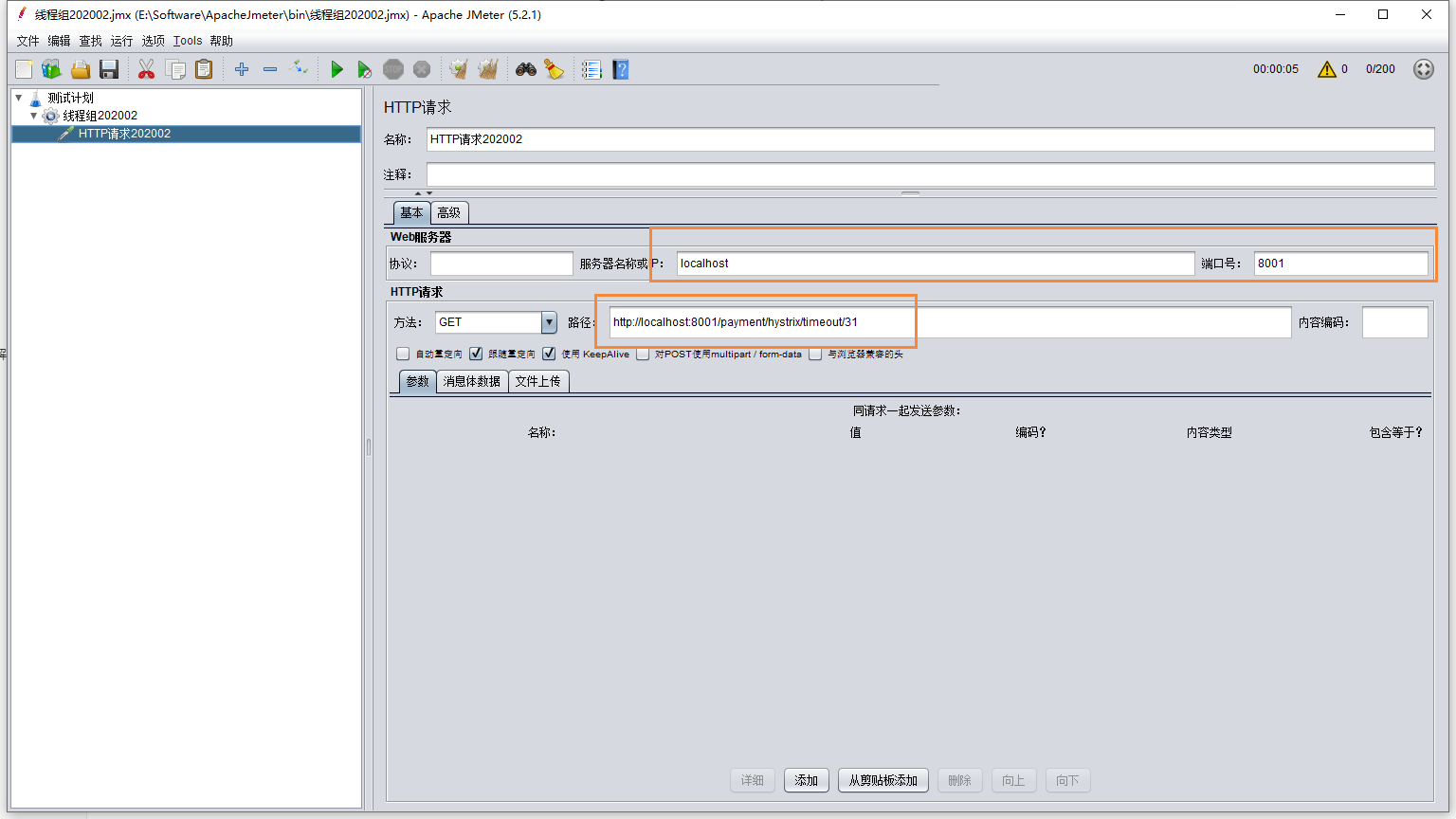Screen dimensions: 1456x819
Task: Click the Reset Search yellow broom icon
Action: point(555,69)
